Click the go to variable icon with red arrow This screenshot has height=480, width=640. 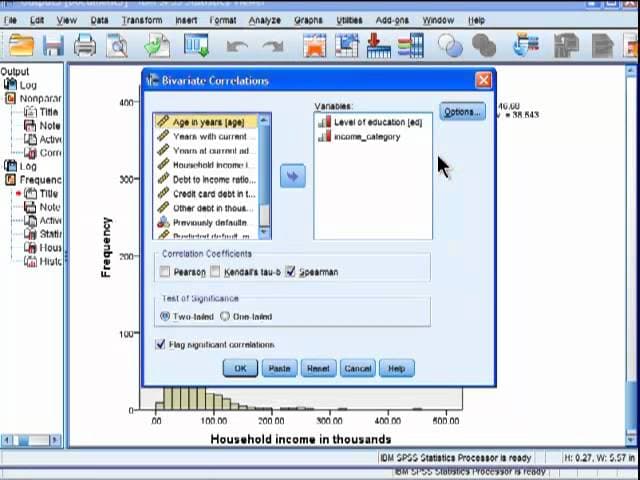click(x=378, y=45)
